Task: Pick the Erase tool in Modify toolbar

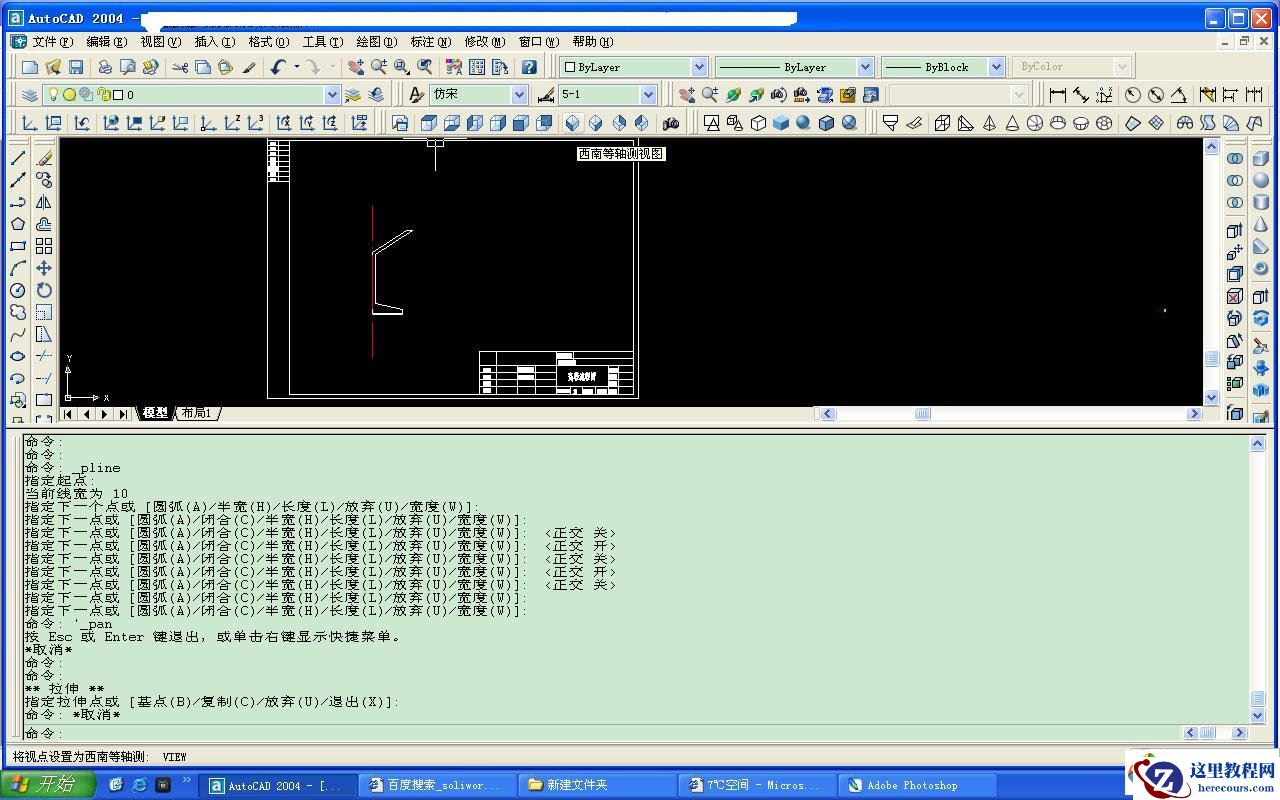Action: (x=44, y=158)
